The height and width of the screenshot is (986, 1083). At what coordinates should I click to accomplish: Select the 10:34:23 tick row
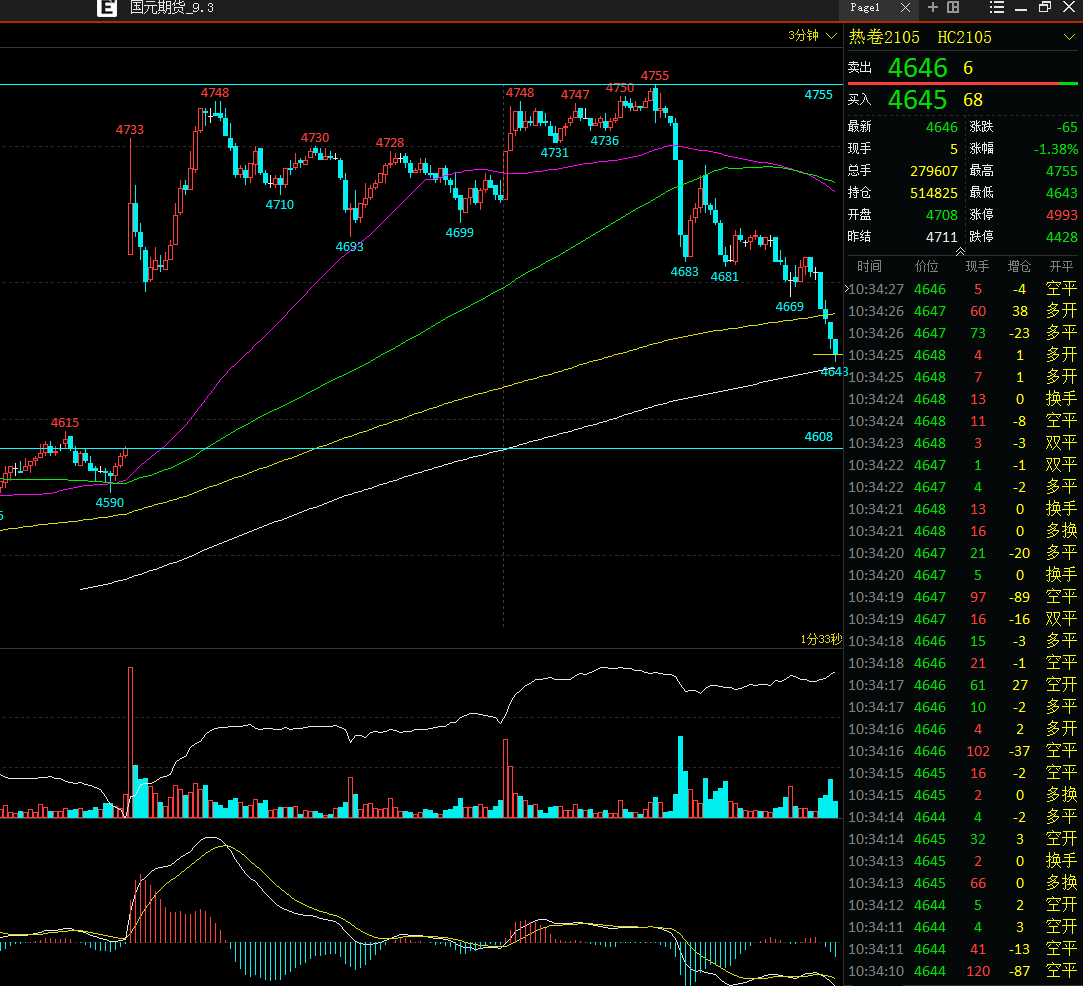click(963, 443)
